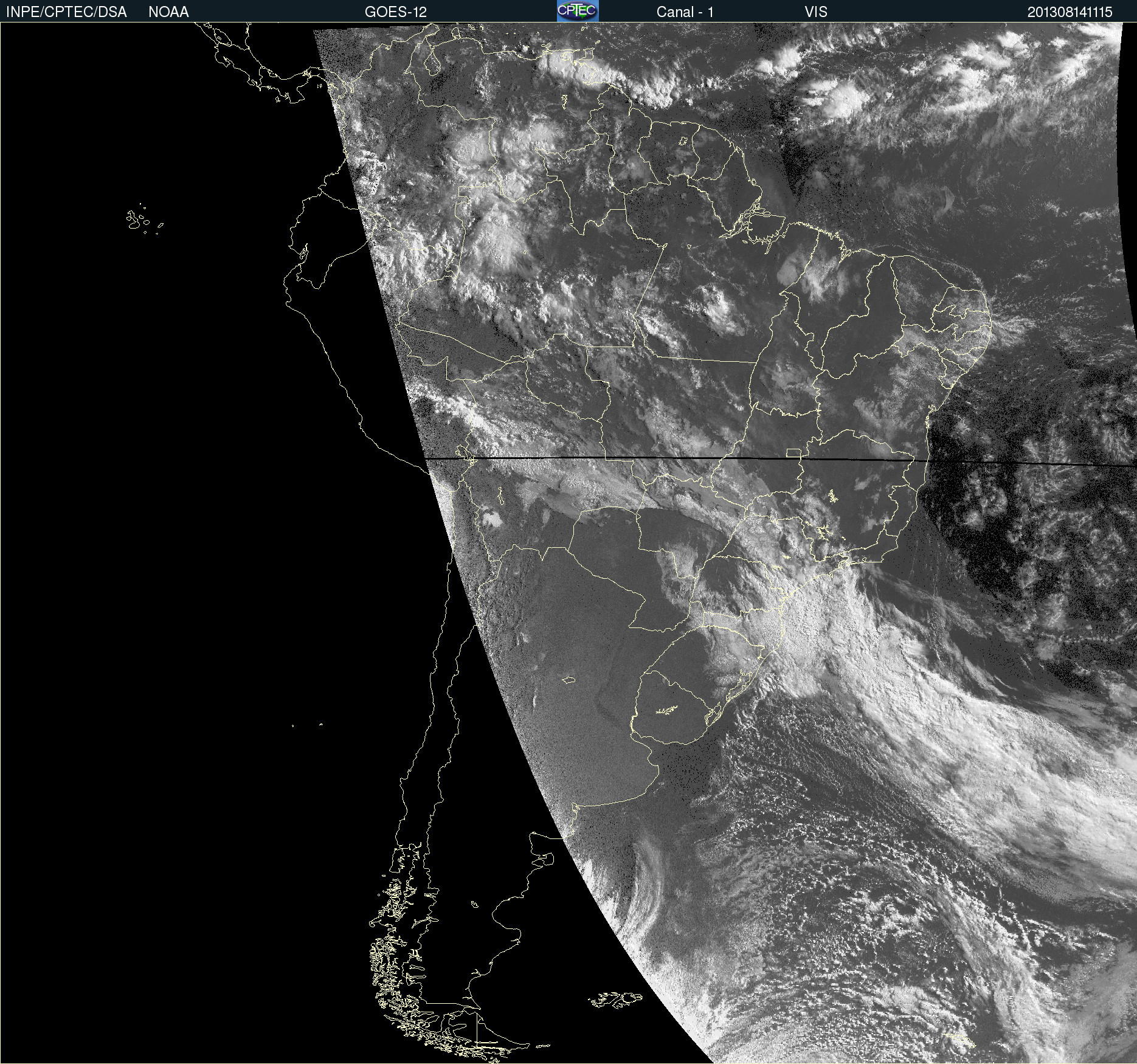Click the VIS channel label

click(x=816, y=12)
